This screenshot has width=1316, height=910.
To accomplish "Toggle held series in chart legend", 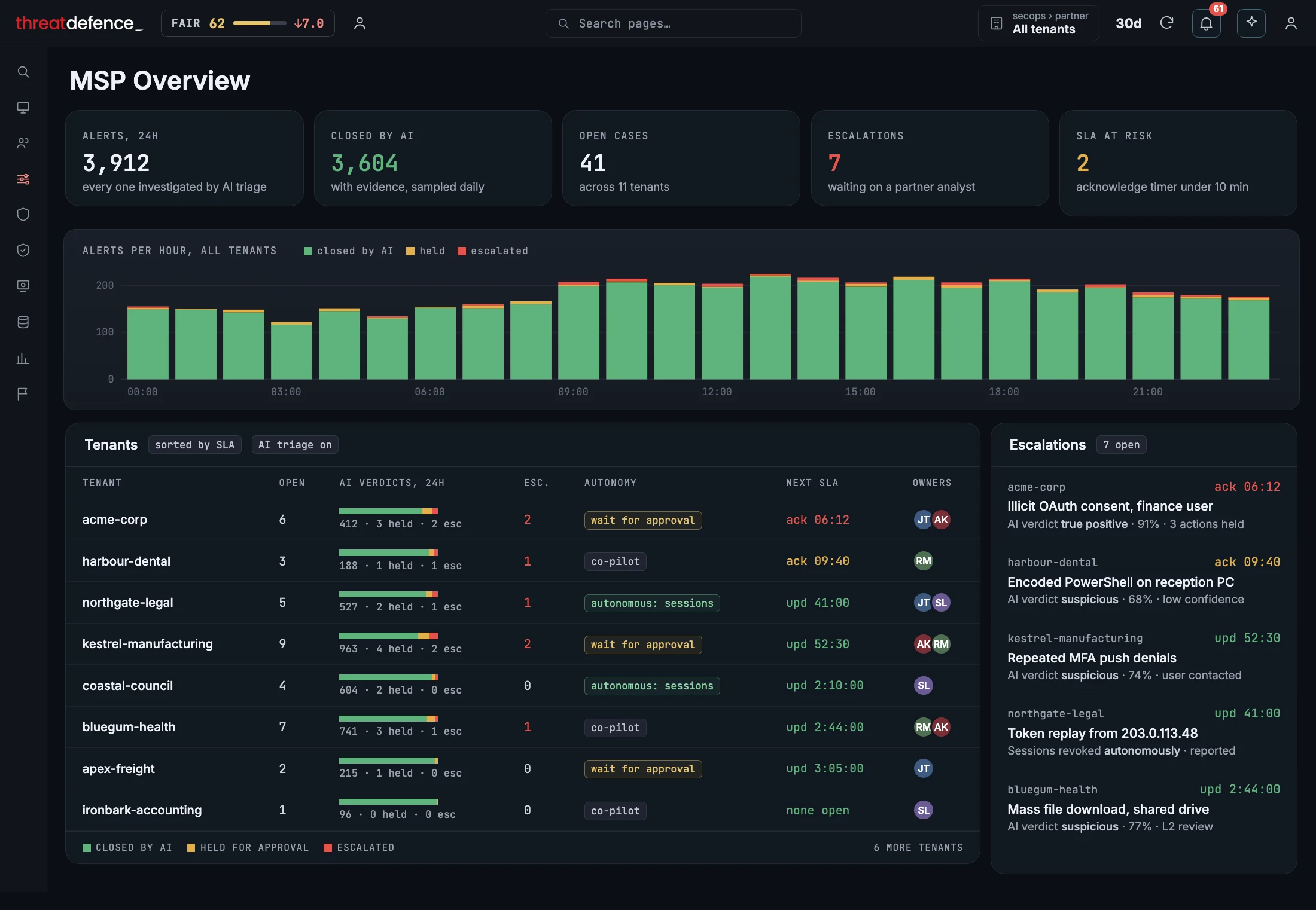I will 425,251.
